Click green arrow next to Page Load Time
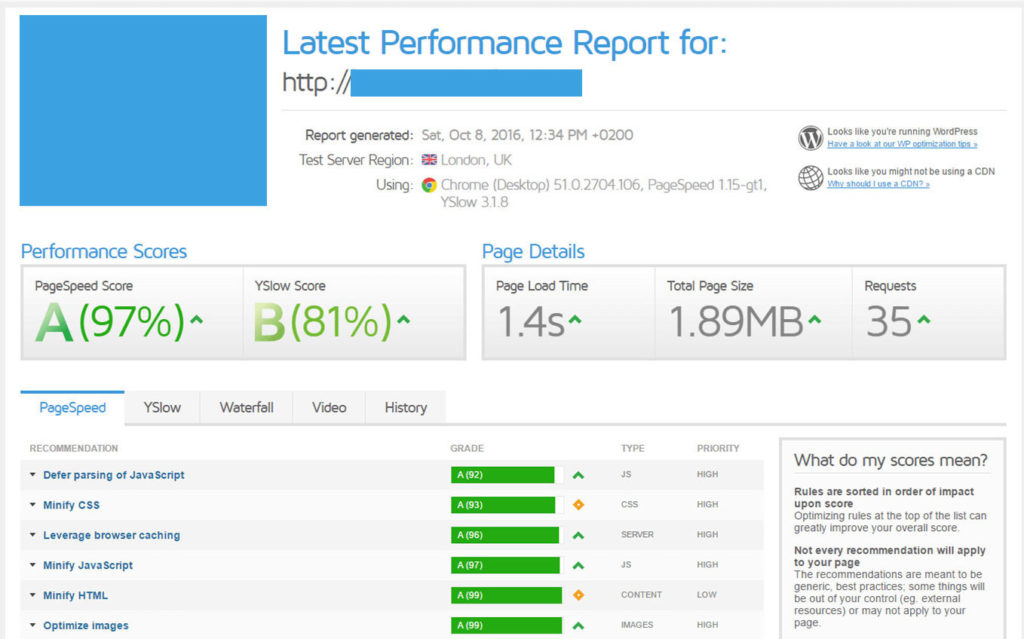Screen dimensions: 1024x639 click(x=575, y=321)
